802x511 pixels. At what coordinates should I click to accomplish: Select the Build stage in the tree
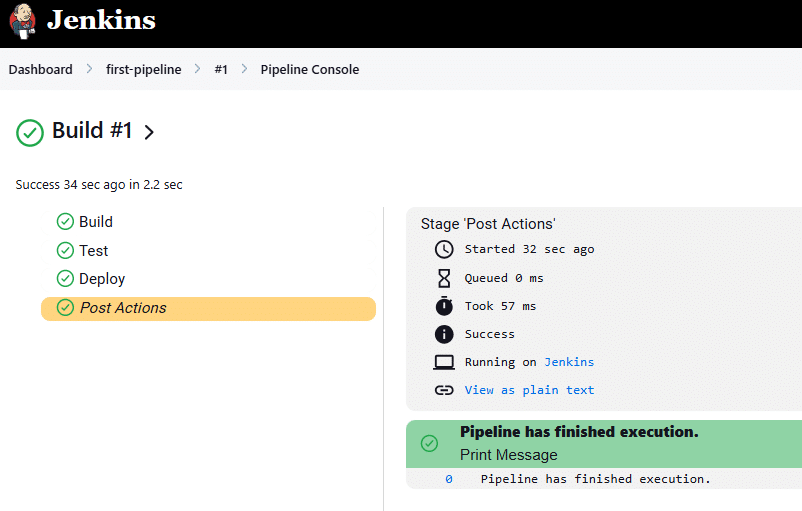96,222
